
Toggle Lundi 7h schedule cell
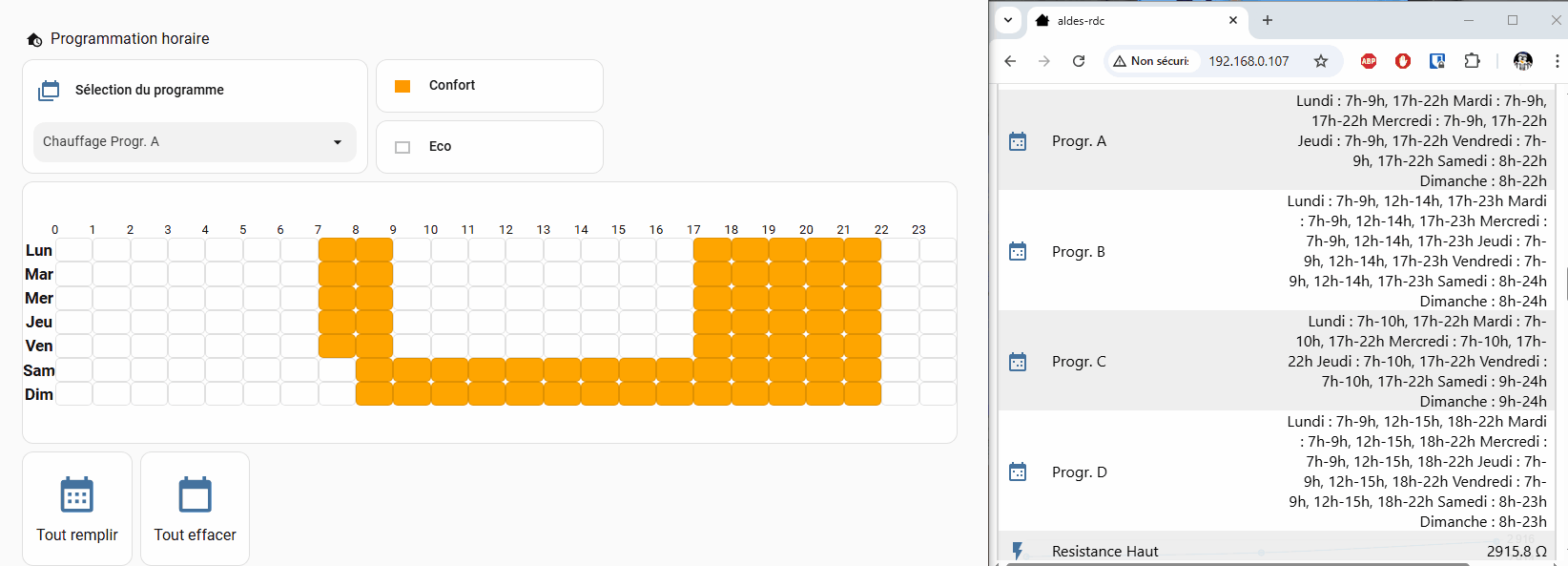[337, 250]
